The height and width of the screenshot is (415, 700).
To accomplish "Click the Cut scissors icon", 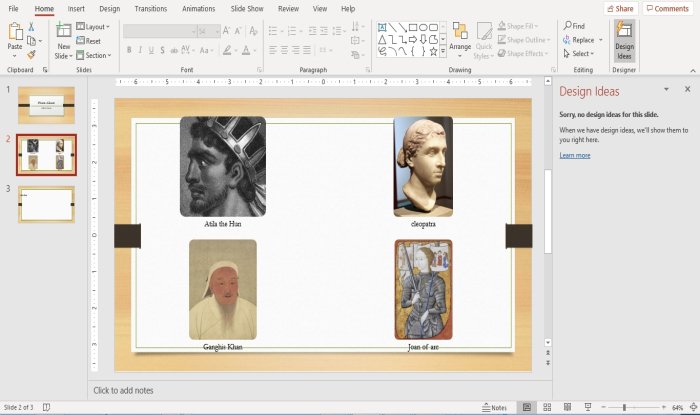I will point(31,27).
